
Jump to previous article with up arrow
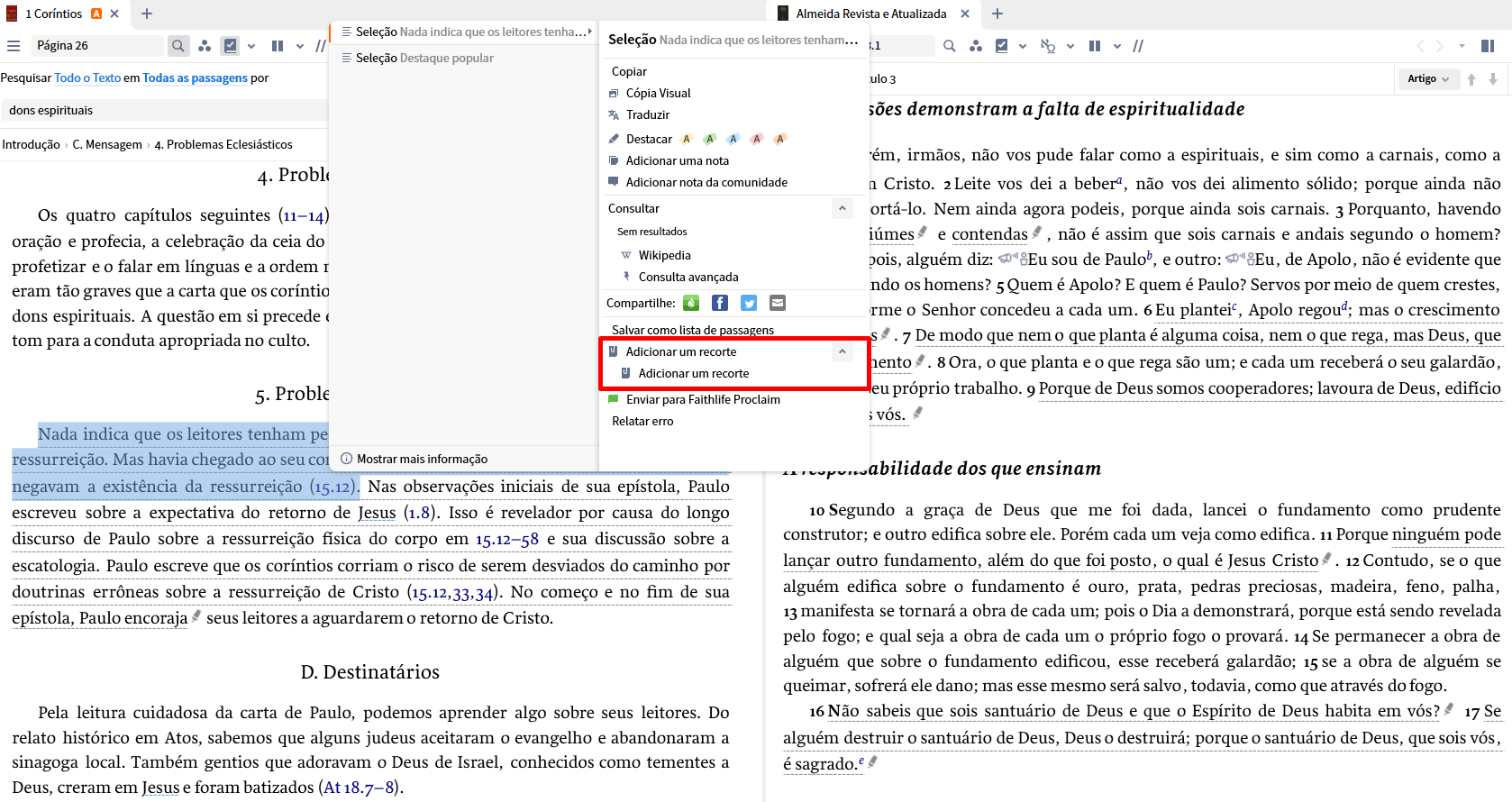click(1471, 79)
